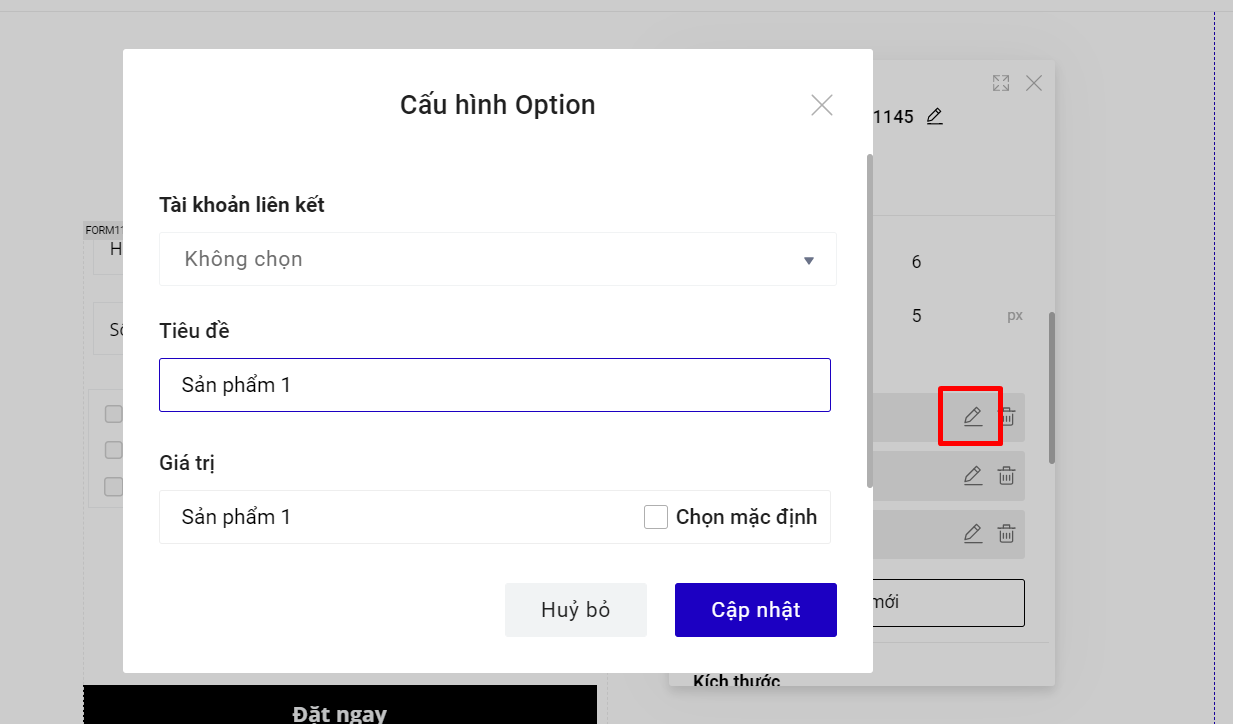Click the Đặt ngay button on canvas
1233x724 pixels.
[340, 708]
